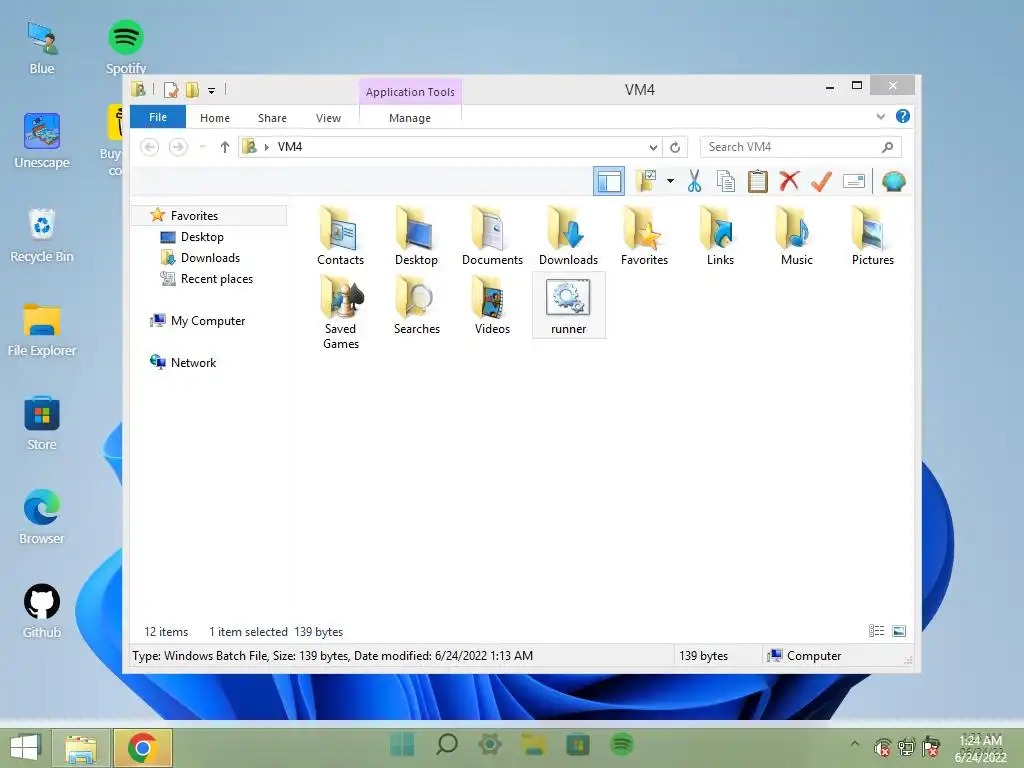
Task: Open the File tab
Action: [157, 117]
